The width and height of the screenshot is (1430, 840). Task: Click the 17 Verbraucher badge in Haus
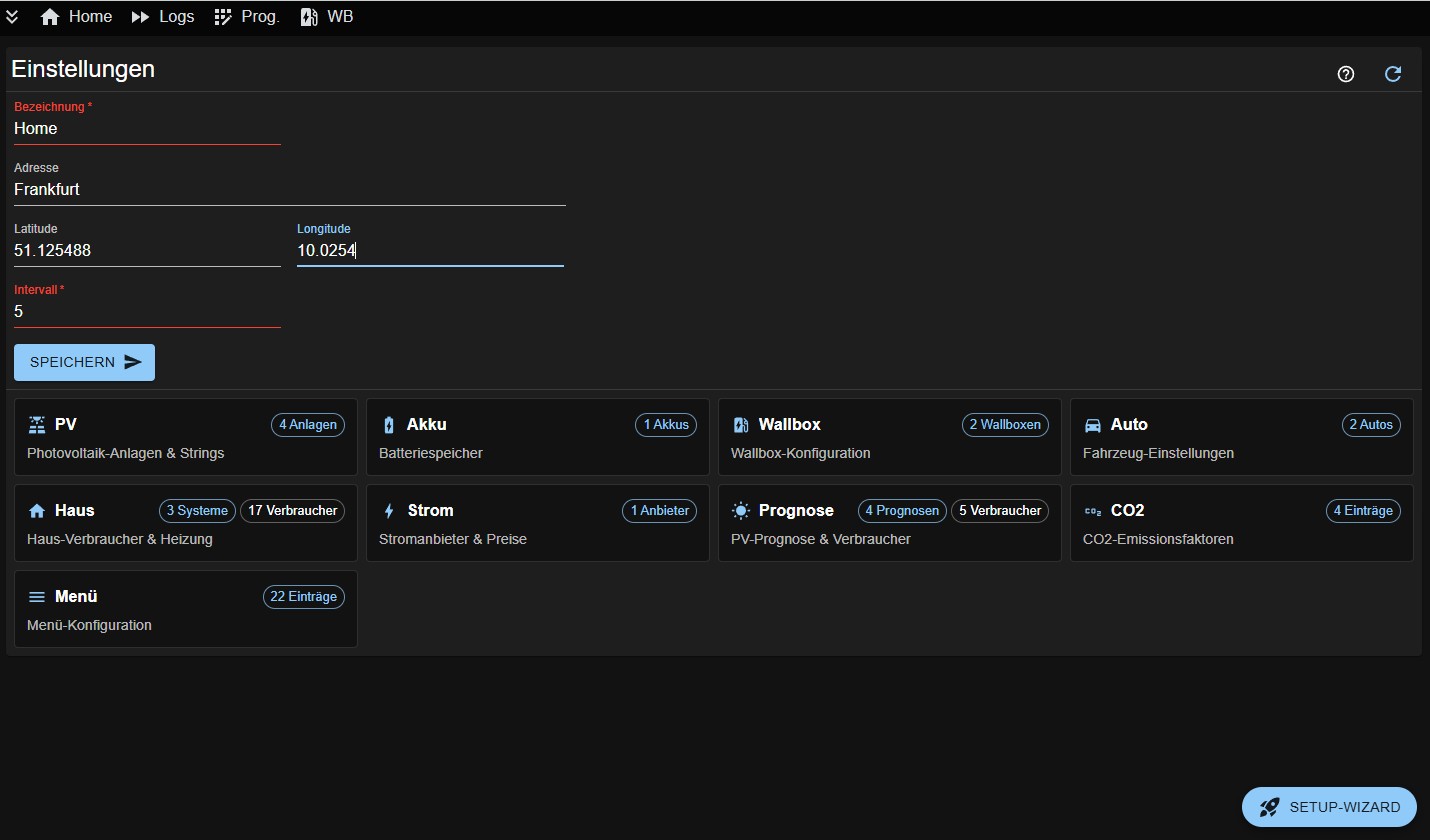292,511
